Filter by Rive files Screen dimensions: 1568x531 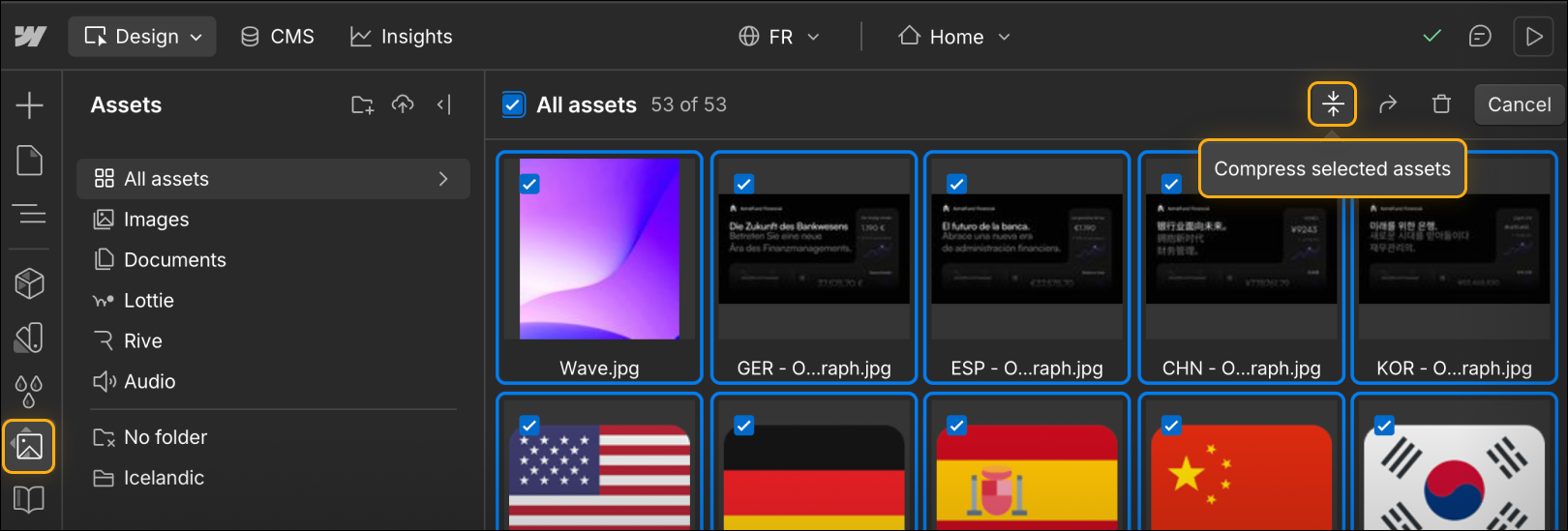[128, 341]
